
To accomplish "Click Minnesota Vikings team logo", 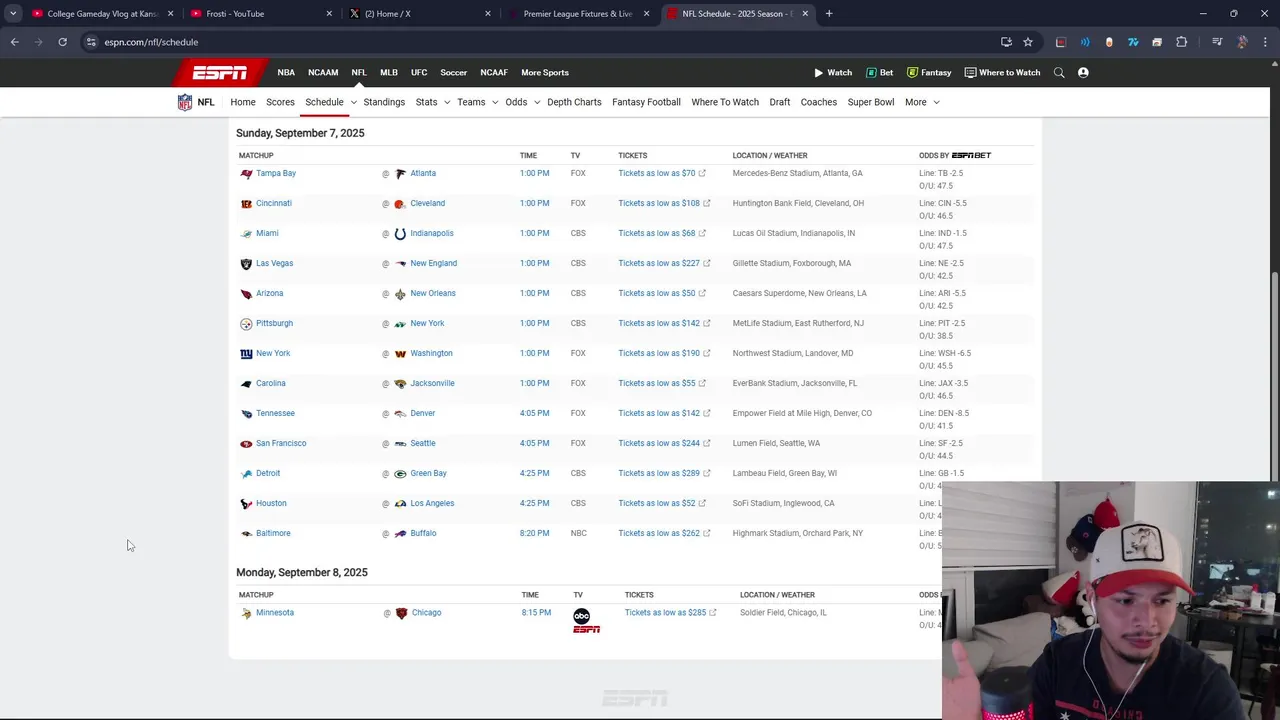I will click(246, 613).
